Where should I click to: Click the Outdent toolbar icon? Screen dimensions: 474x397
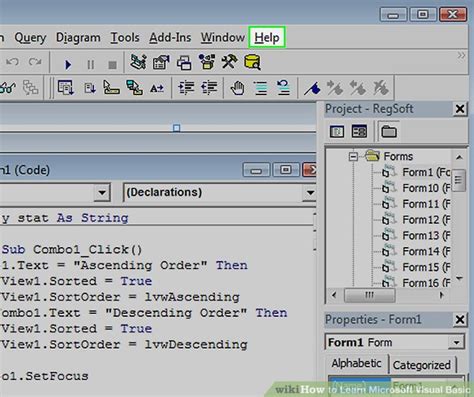coord(209,88)
